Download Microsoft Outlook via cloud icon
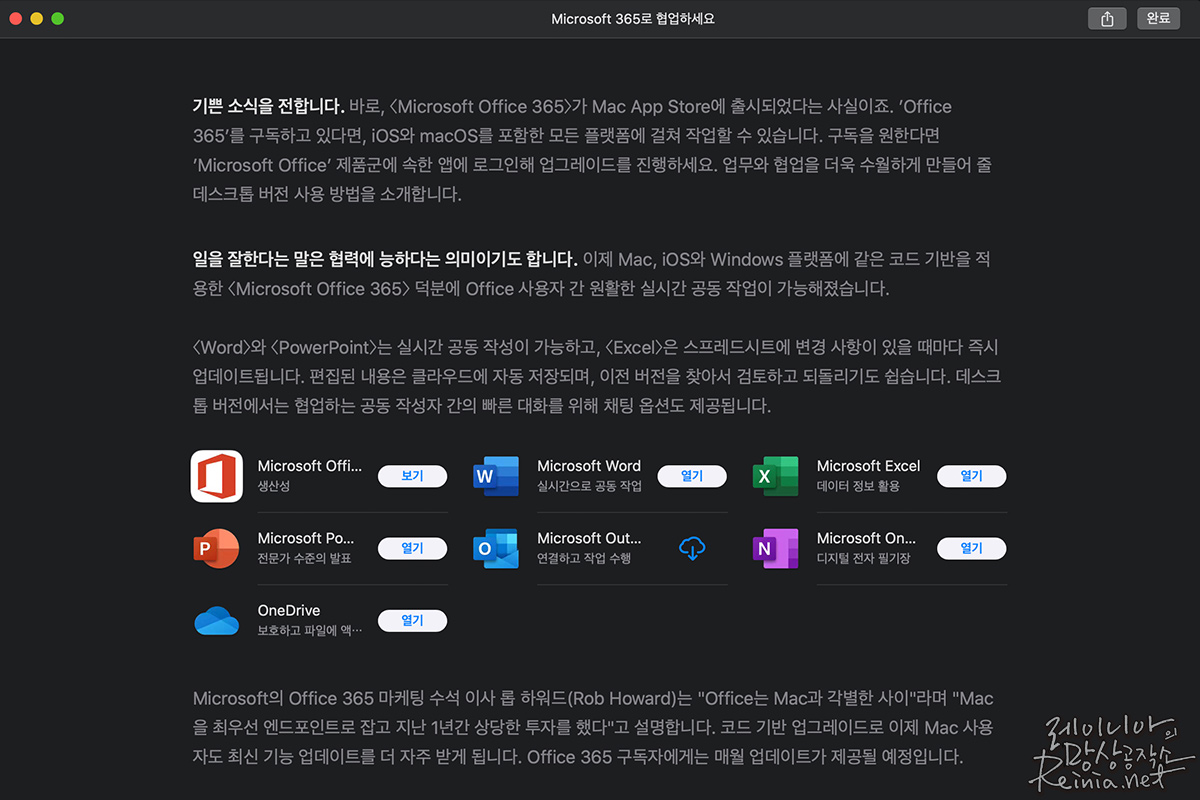 pos(692,547)
